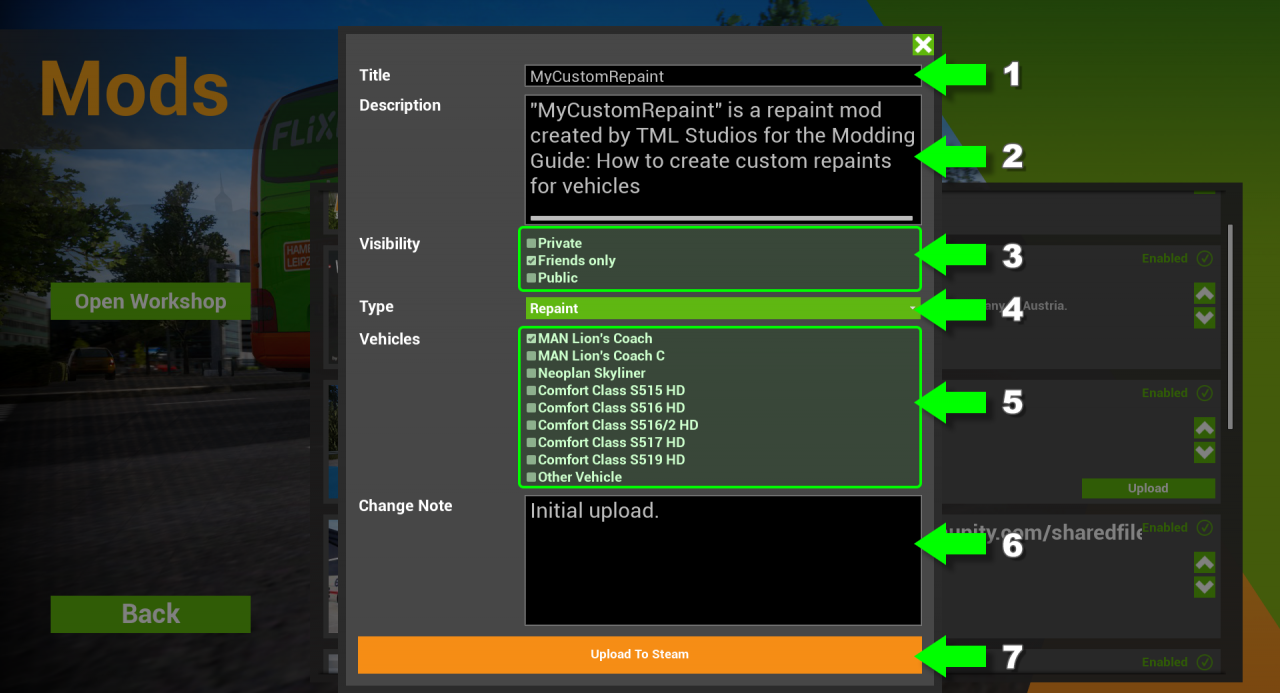
Task: Set visibility to Private
Action: click(532, 243)
